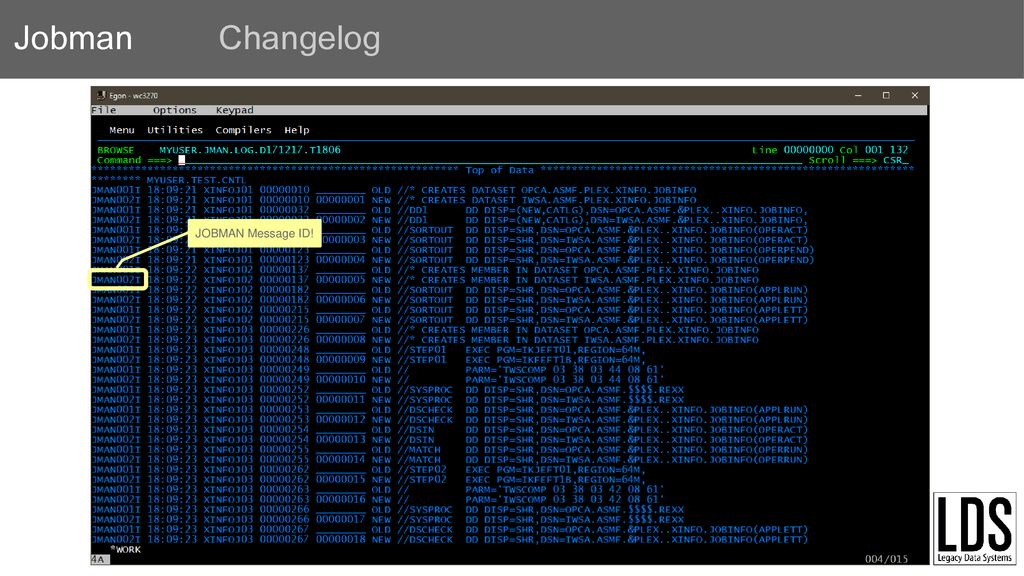Open the File menu
The width and height of the screenshot is (1024, 576).
pos(104,110)
